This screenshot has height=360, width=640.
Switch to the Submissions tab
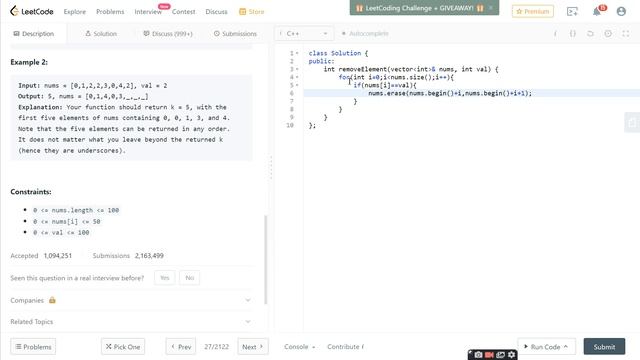click(x=235, y=33)
